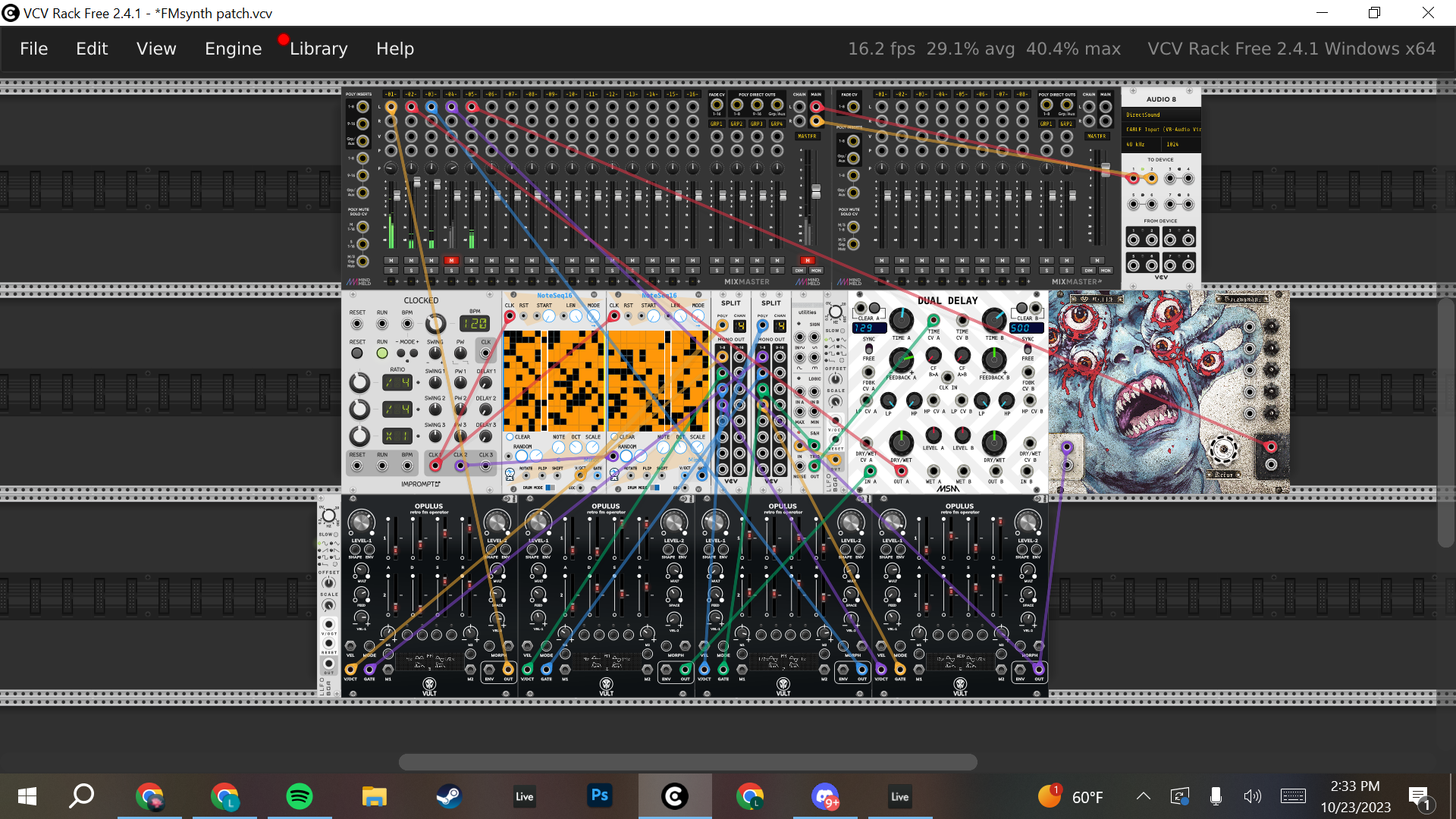Image resolution: width=1456 pixels, height=819 pixels.
Task: Open the Edit menu
Action: (92, 49)
